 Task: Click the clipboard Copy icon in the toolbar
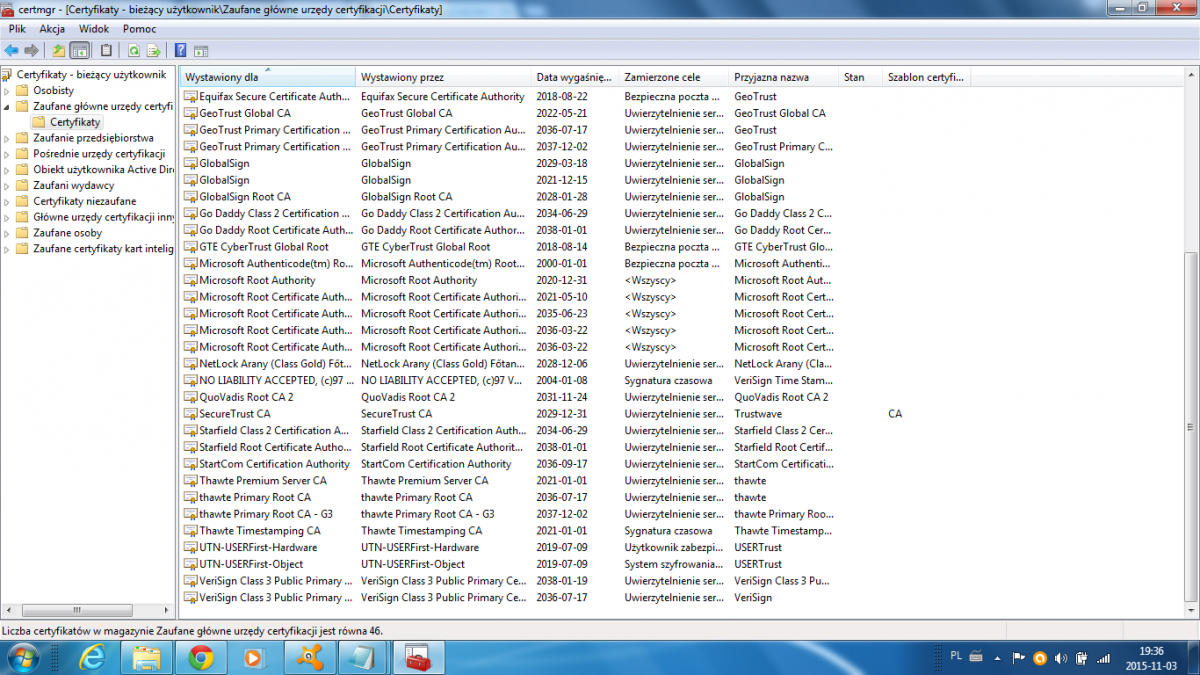coord(106,50)
